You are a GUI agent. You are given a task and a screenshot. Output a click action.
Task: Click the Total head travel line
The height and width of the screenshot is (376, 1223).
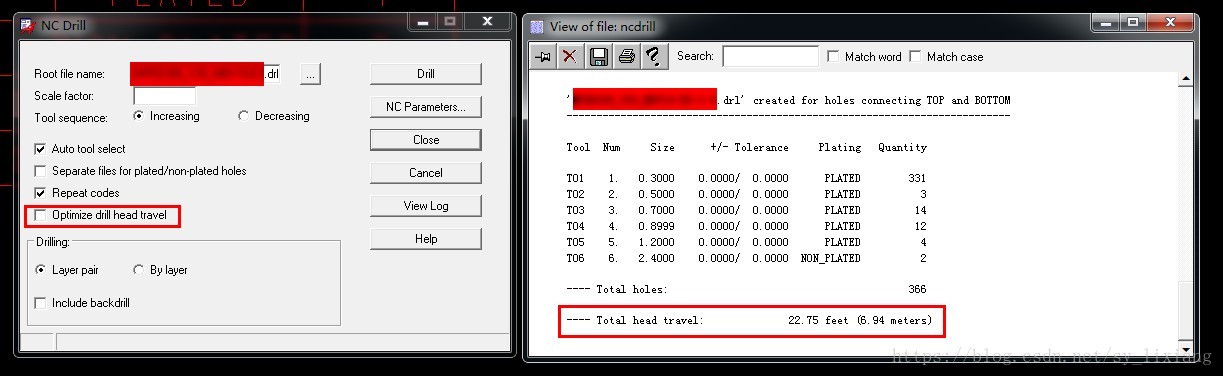(750, 321)
